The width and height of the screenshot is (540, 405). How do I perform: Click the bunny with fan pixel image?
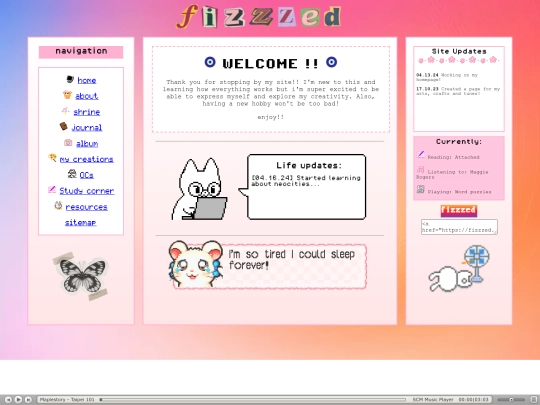[x=459, y=269]
